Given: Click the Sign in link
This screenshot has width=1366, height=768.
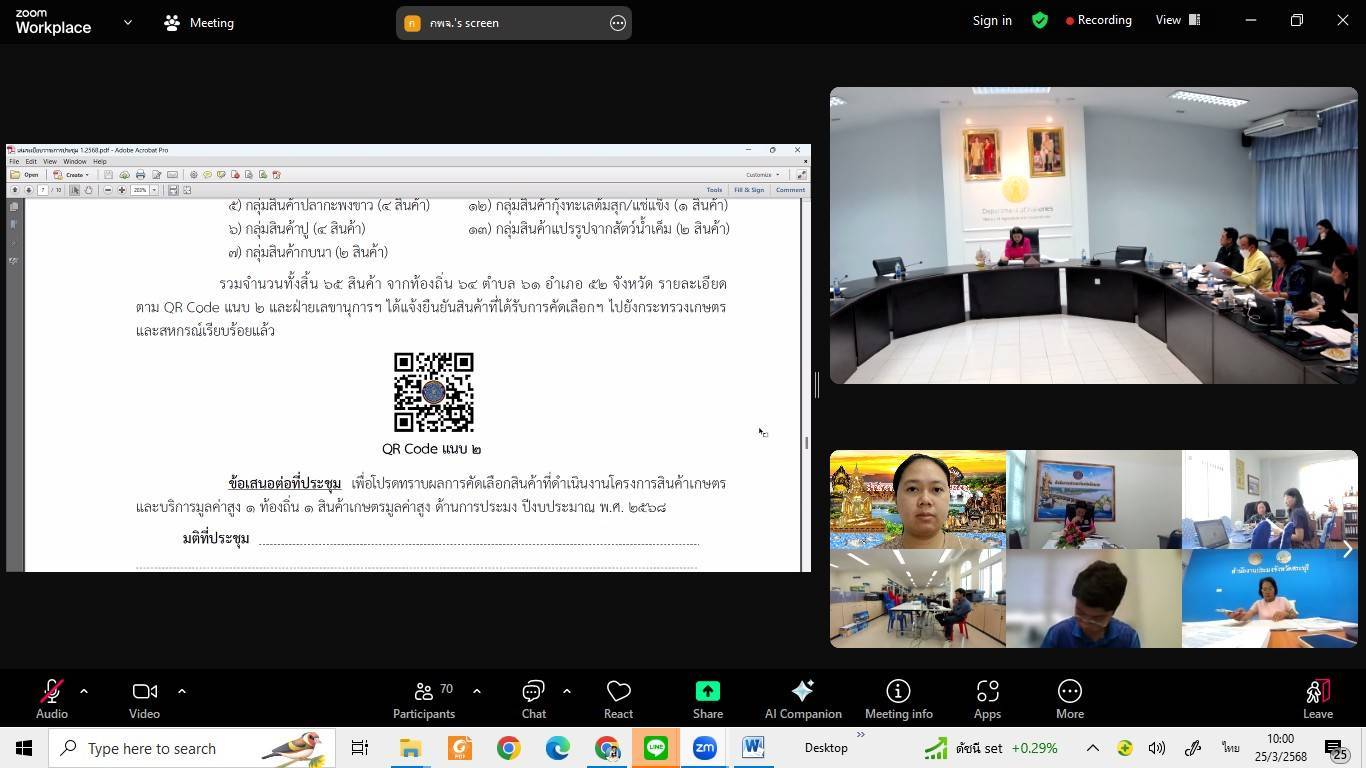Looking at the screenshot, I should [992, 20].
